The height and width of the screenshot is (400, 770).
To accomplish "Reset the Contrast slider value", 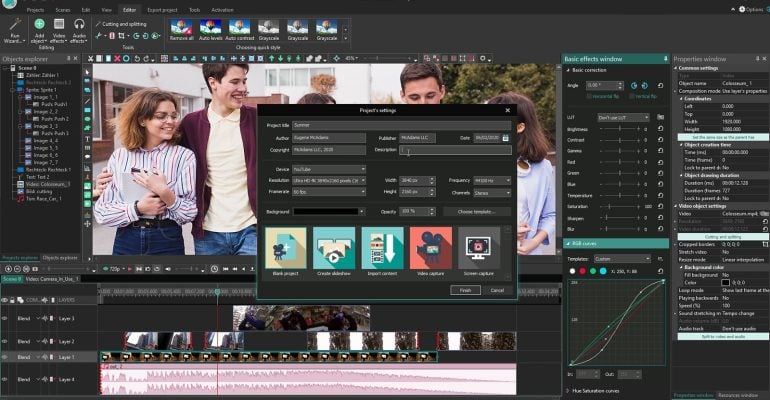I will [x=660, y=140].
